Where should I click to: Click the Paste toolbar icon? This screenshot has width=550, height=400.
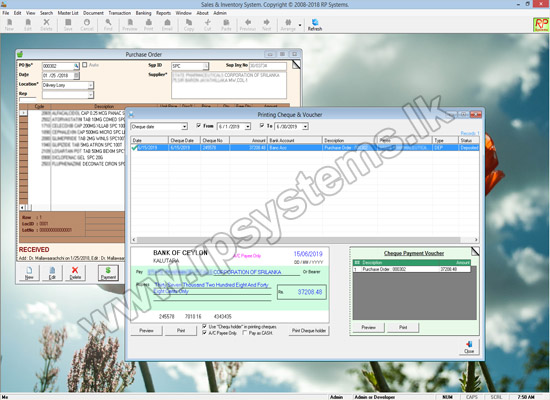tap(226, 25)
